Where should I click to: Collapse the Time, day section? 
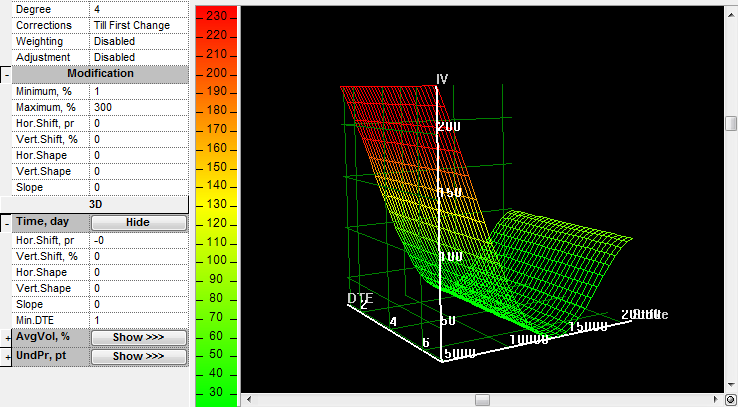point(6,224)
